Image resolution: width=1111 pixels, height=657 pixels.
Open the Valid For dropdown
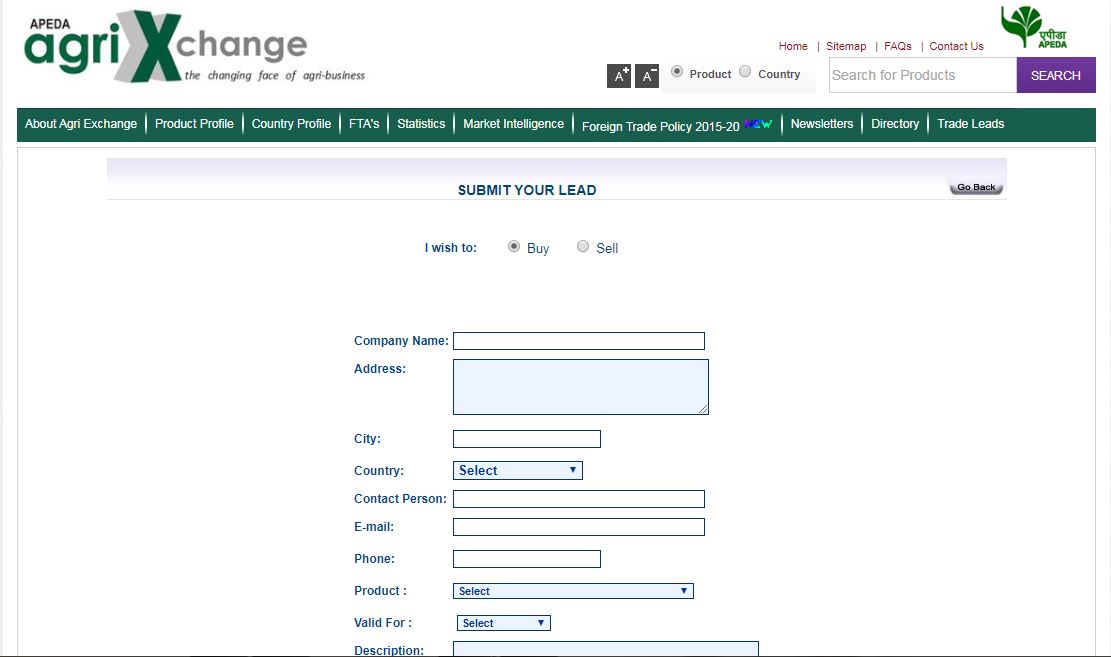pyautogui.click(x=503, y=622)
